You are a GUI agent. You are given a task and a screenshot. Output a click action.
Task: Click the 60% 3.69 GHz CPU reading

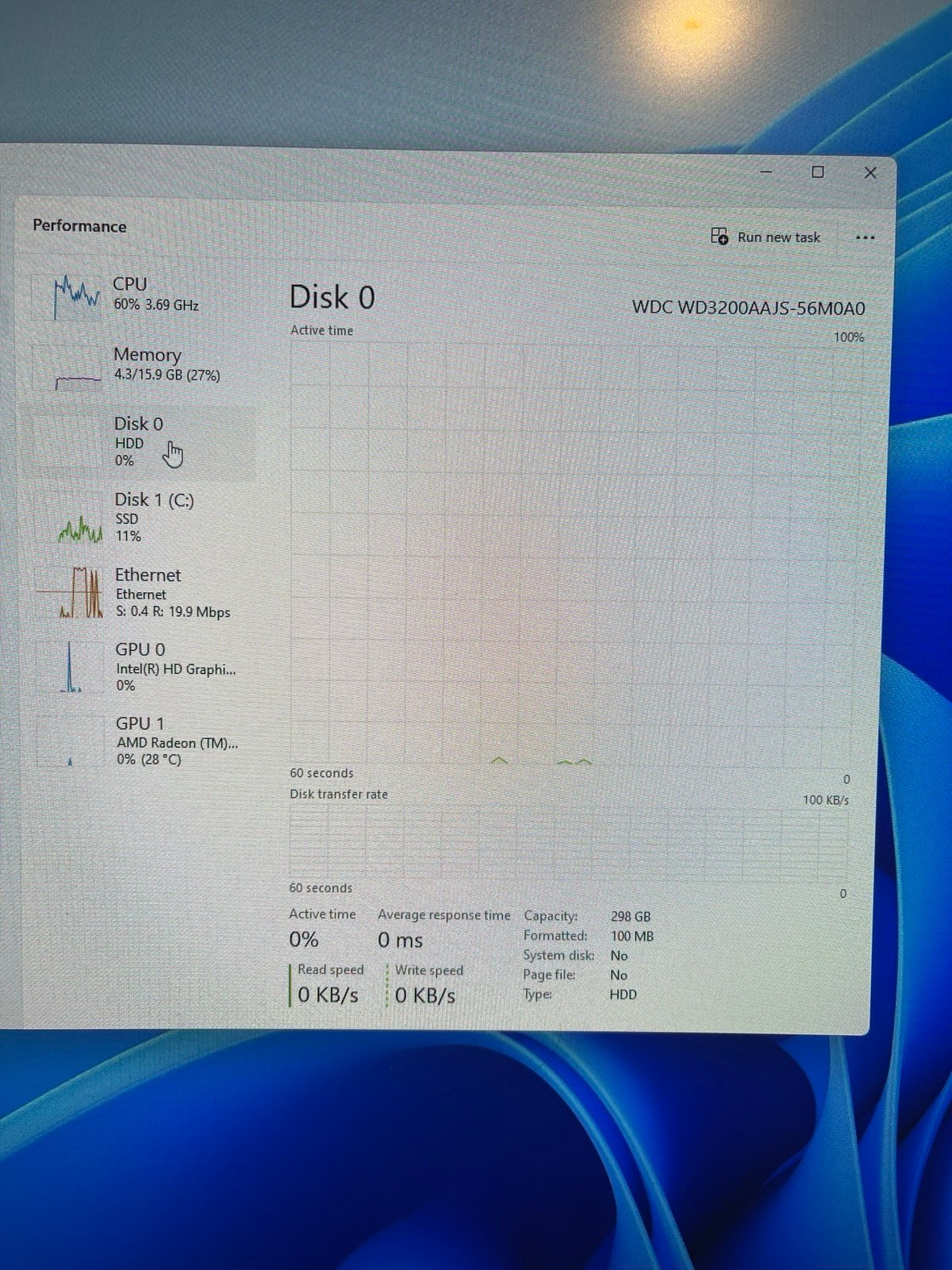(156, 305)
